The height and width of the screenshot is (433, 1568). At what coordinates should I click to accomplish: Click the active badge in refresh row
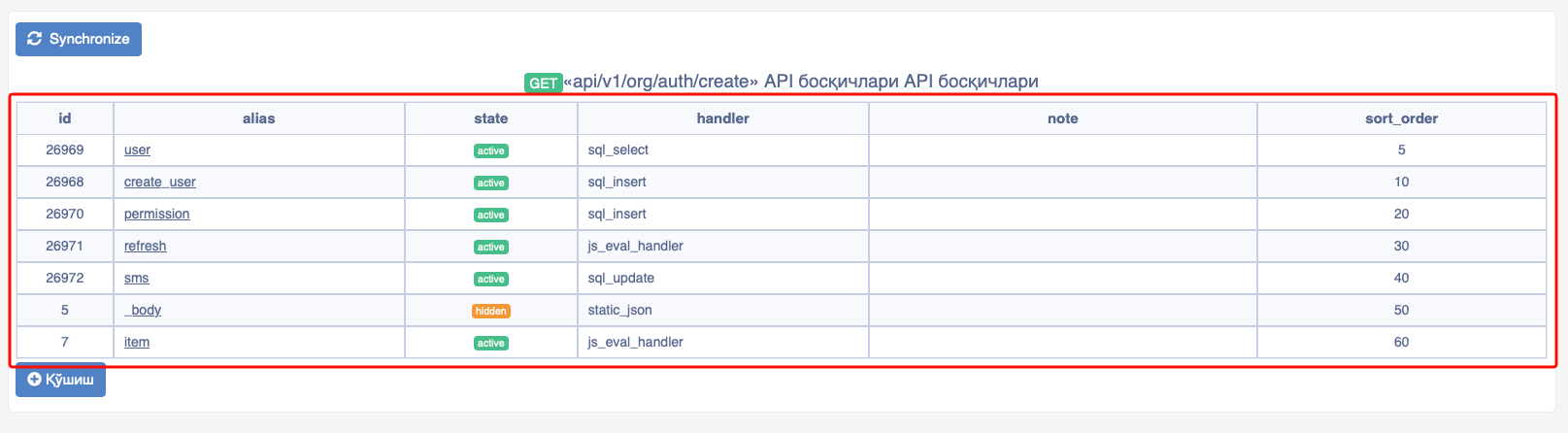click(491, 247)
